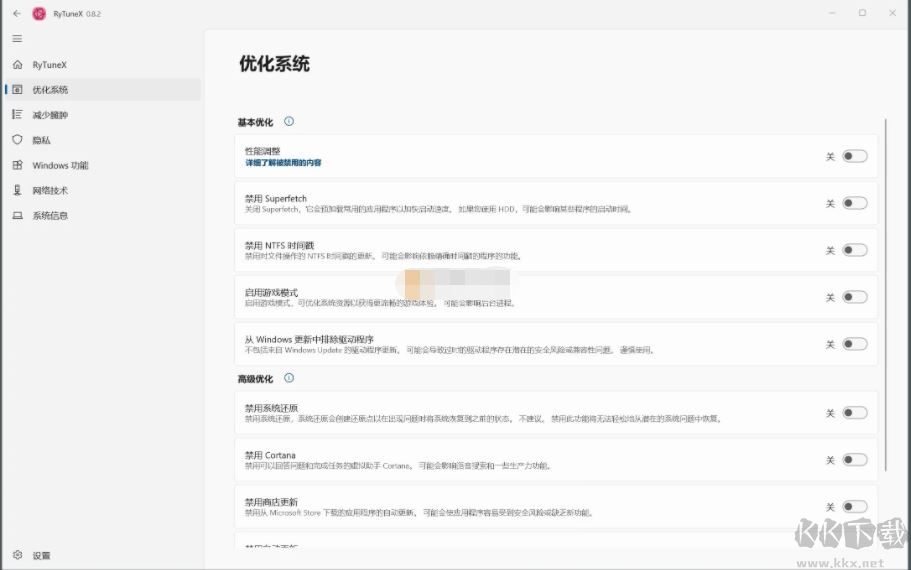
Task: Click the back arrow in title bar
Action: pos(17,13)
